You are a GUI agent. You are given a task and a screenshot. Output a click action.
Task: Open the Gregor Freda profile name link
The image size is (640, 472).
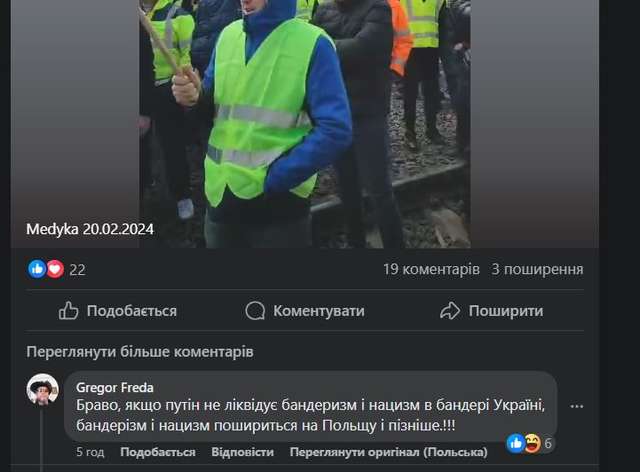coord(115,387)
